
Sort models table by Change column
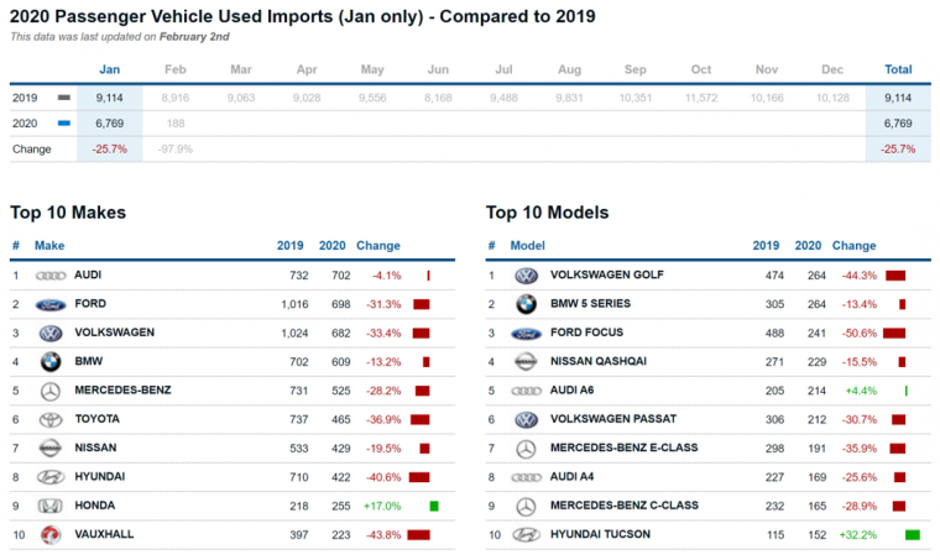(x=854, y=246)
